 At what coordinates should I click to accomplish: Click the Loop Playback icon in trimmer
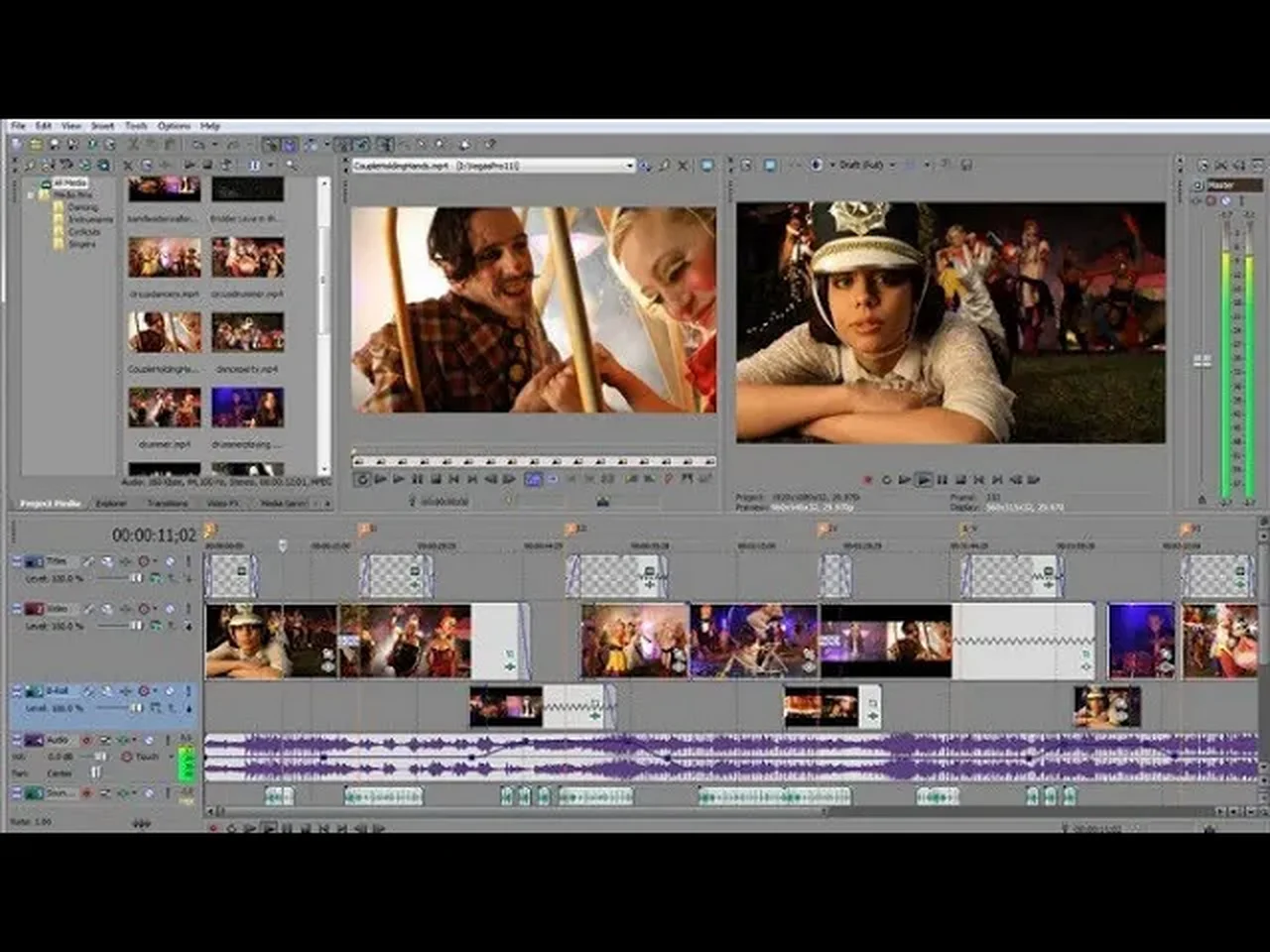click(x=362, y=479)
